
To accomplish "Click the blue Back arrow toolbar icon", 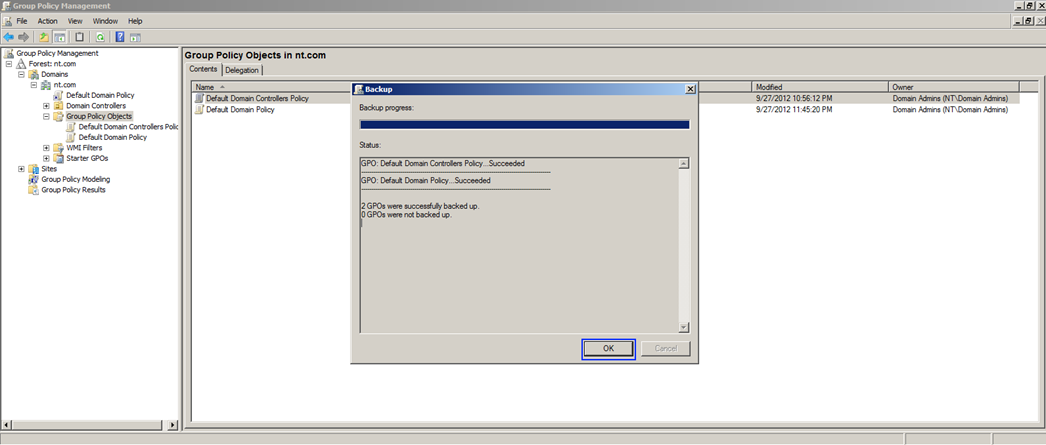I will [9, 37].
